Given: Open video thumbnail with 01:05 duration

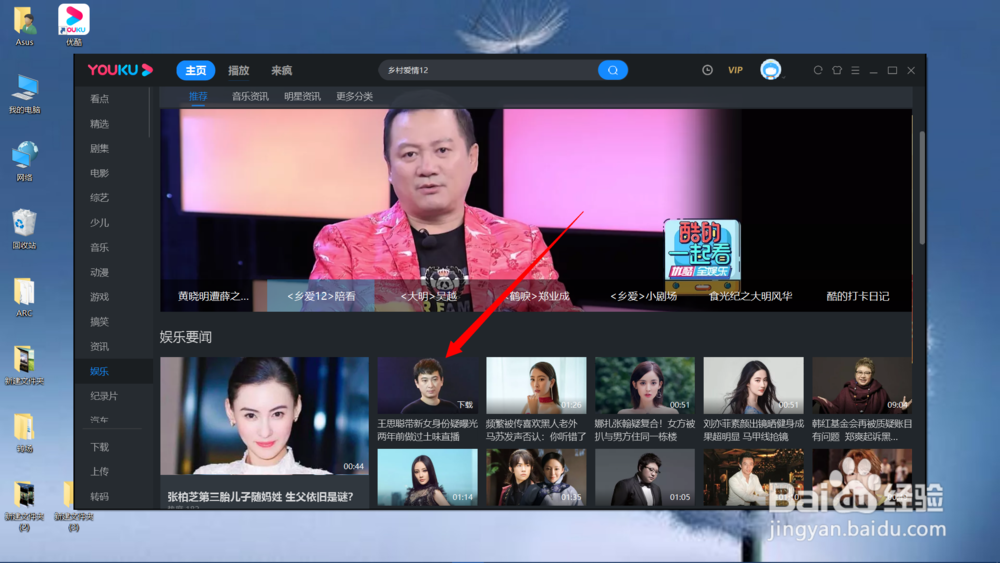Looking at the screenshot, I should 645,478.
